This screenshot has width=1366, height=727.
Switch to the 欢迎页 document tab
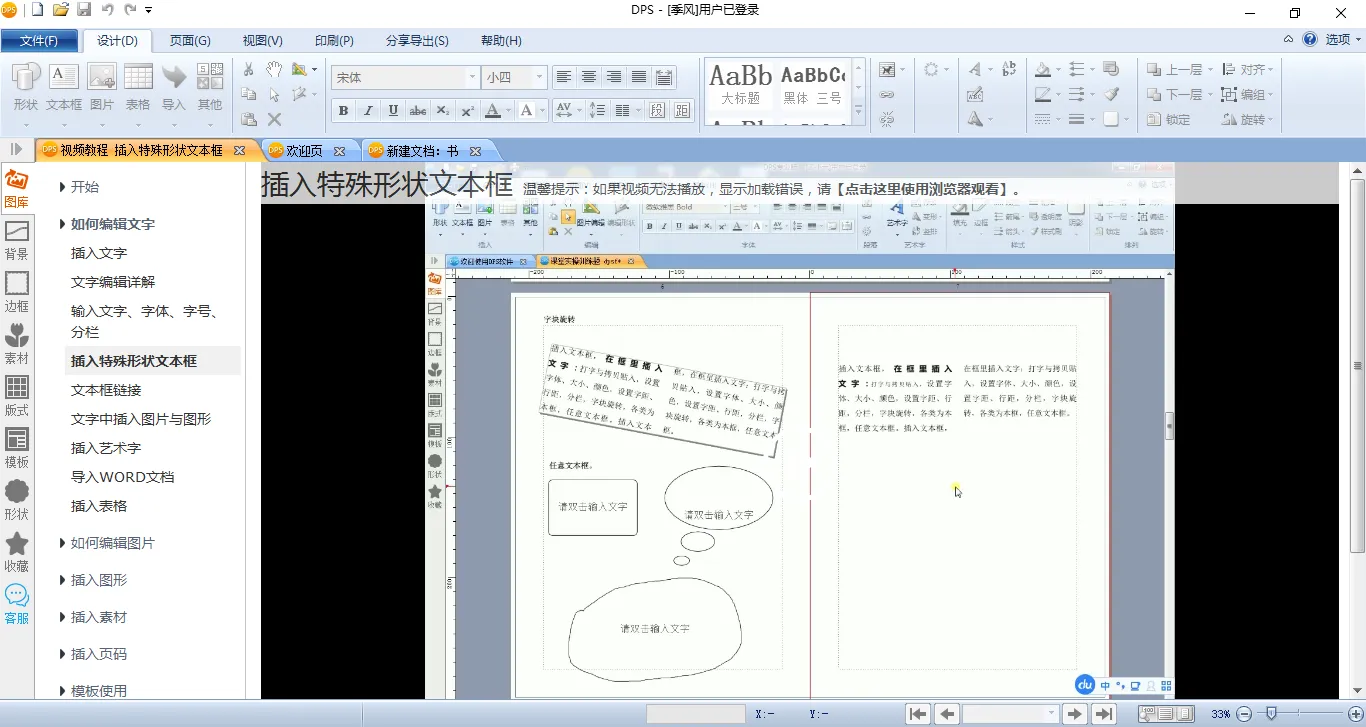[x=304, y=151]
